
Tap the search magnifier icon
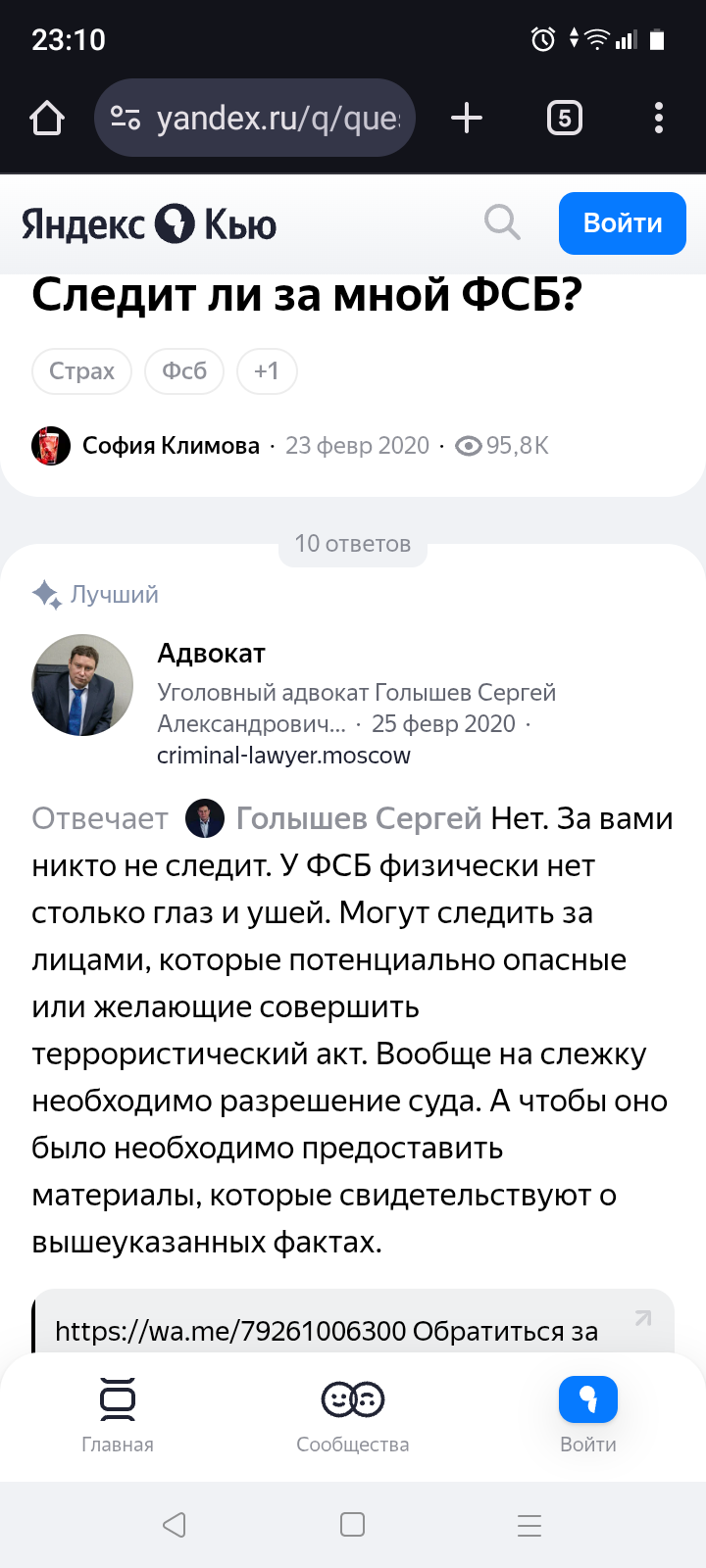(x=502, y=223)
